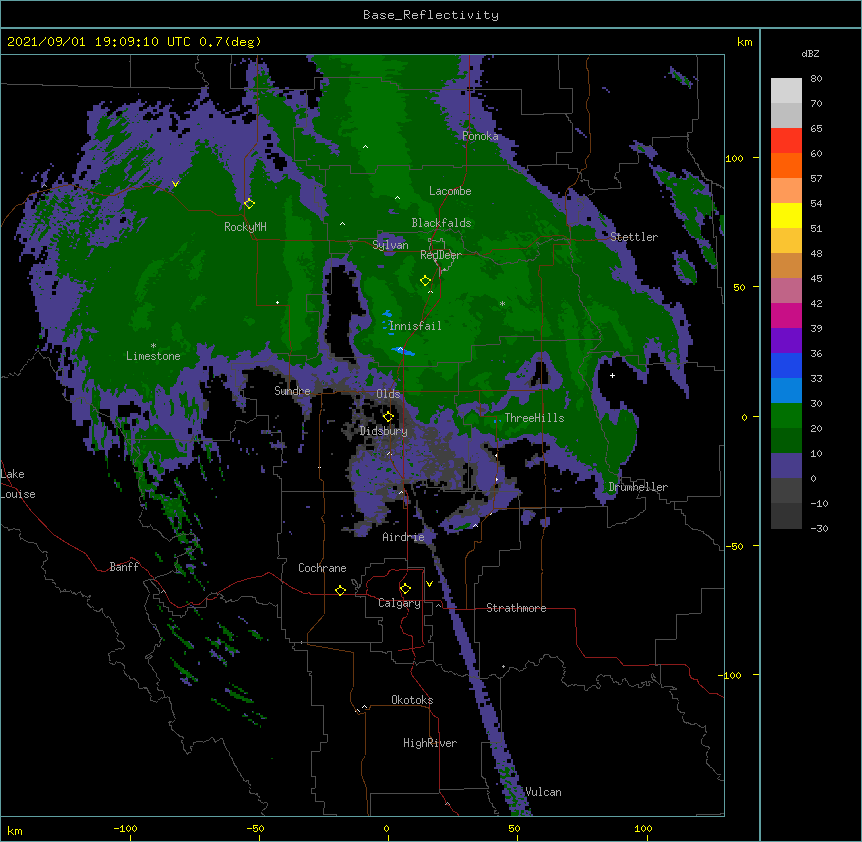Click the Banff town label
862x842 pixels.
[124, 567]
